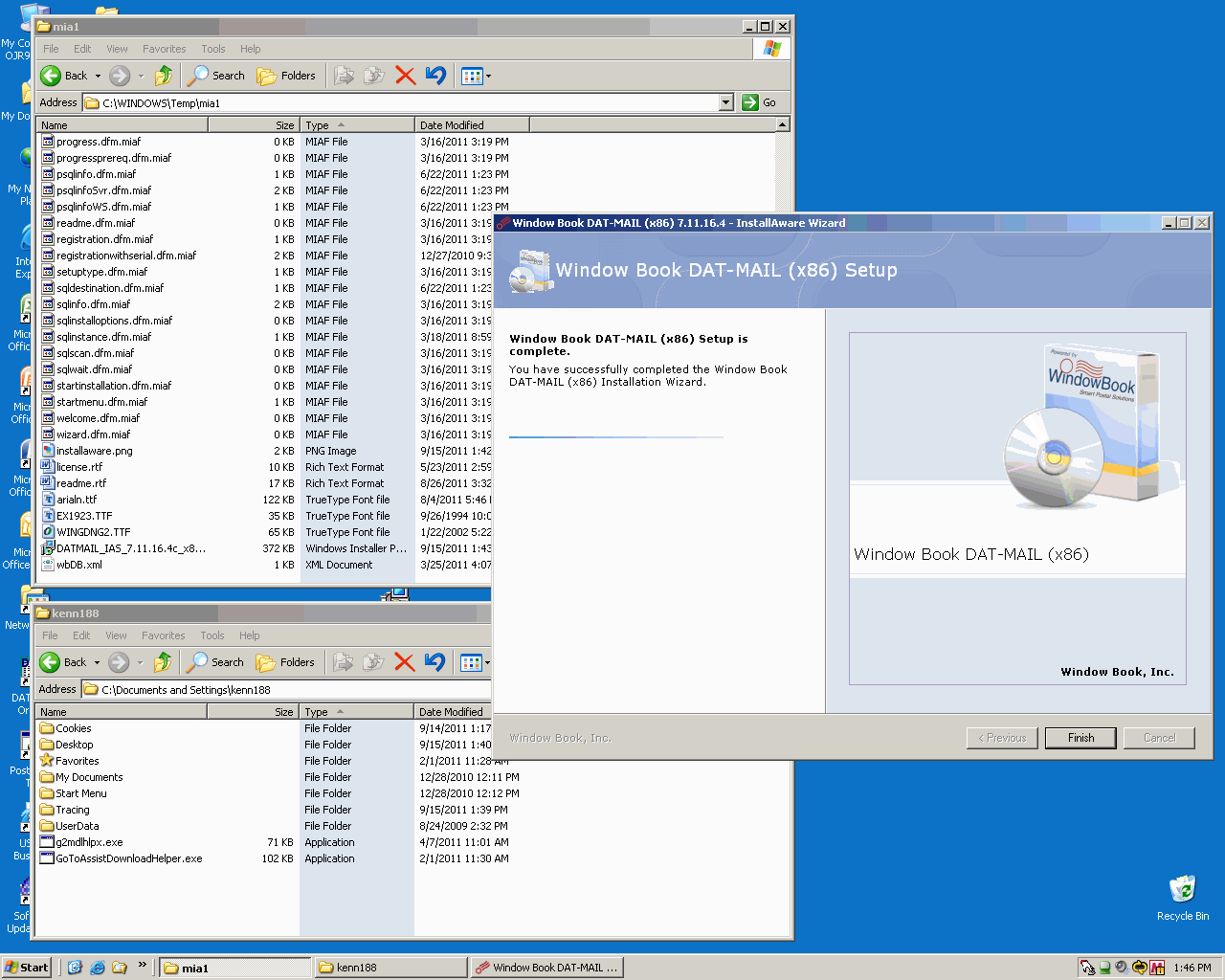Click Undo icon in kenn188 toolbar
This screenshot has width=1225, height=980.
434,662
